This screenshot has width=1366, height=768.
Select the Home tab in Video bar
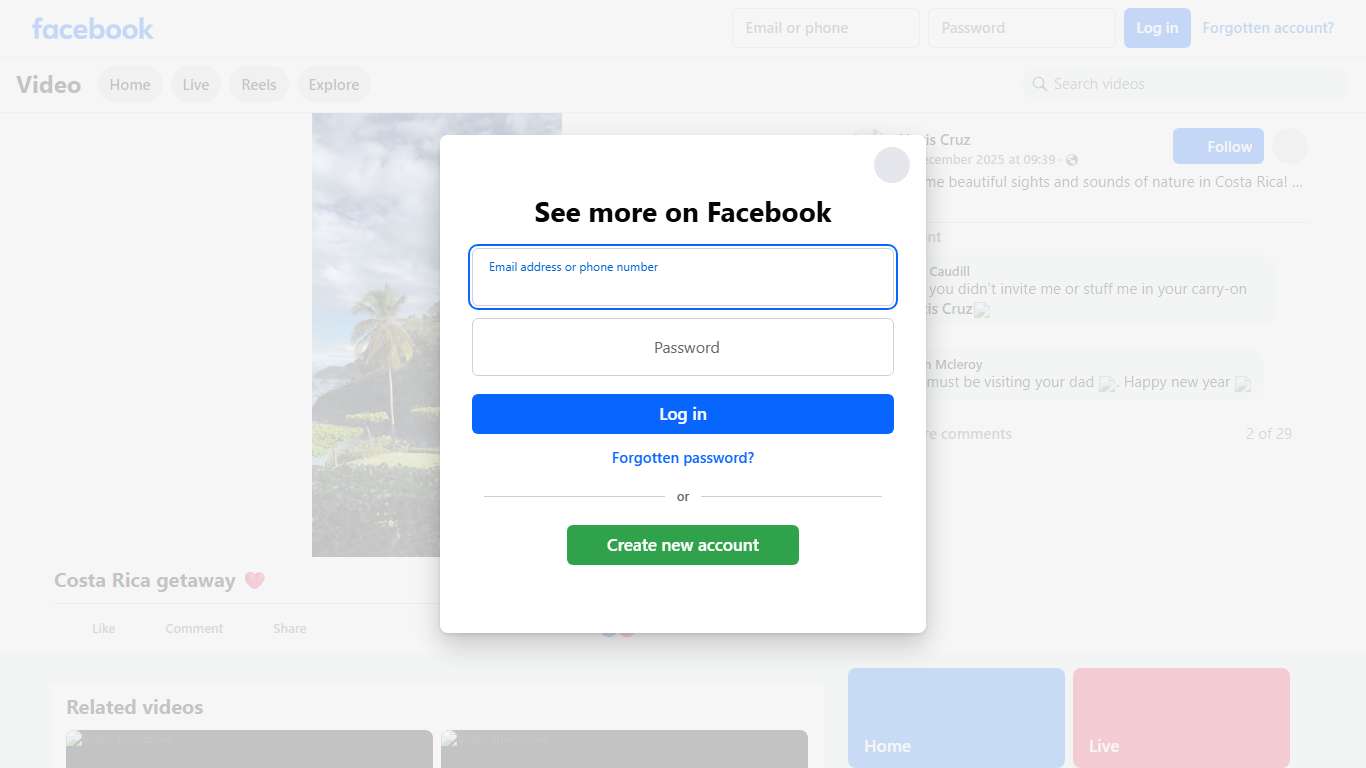130,85
